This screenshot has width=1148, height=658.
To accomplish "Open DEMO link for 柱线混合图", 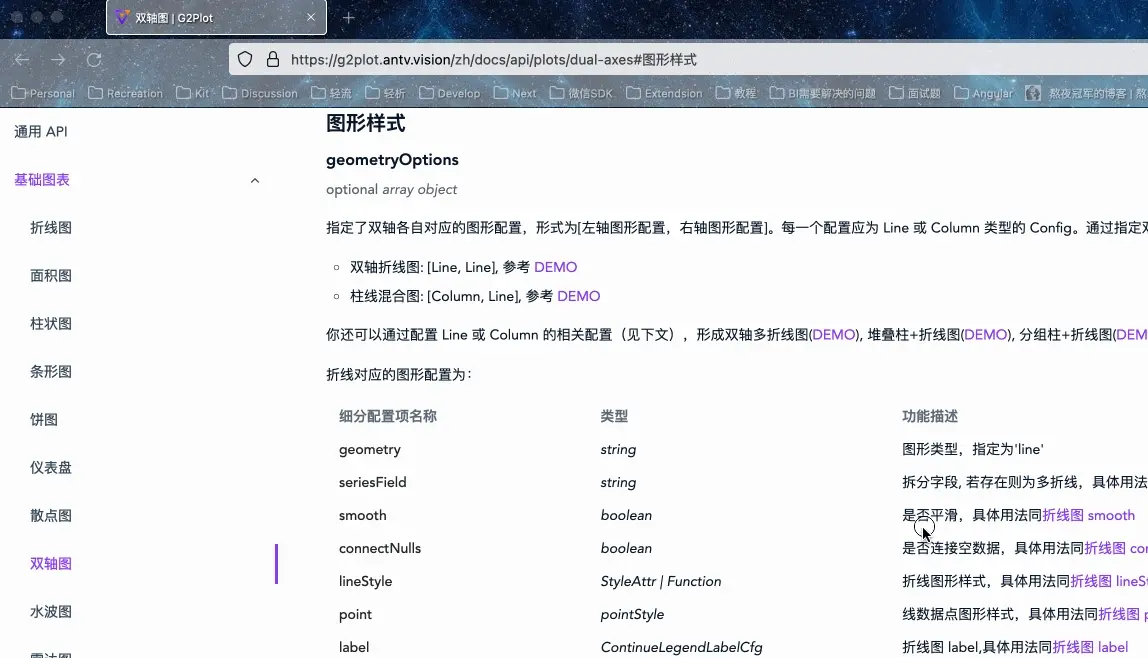I will (x=578, y=296).
